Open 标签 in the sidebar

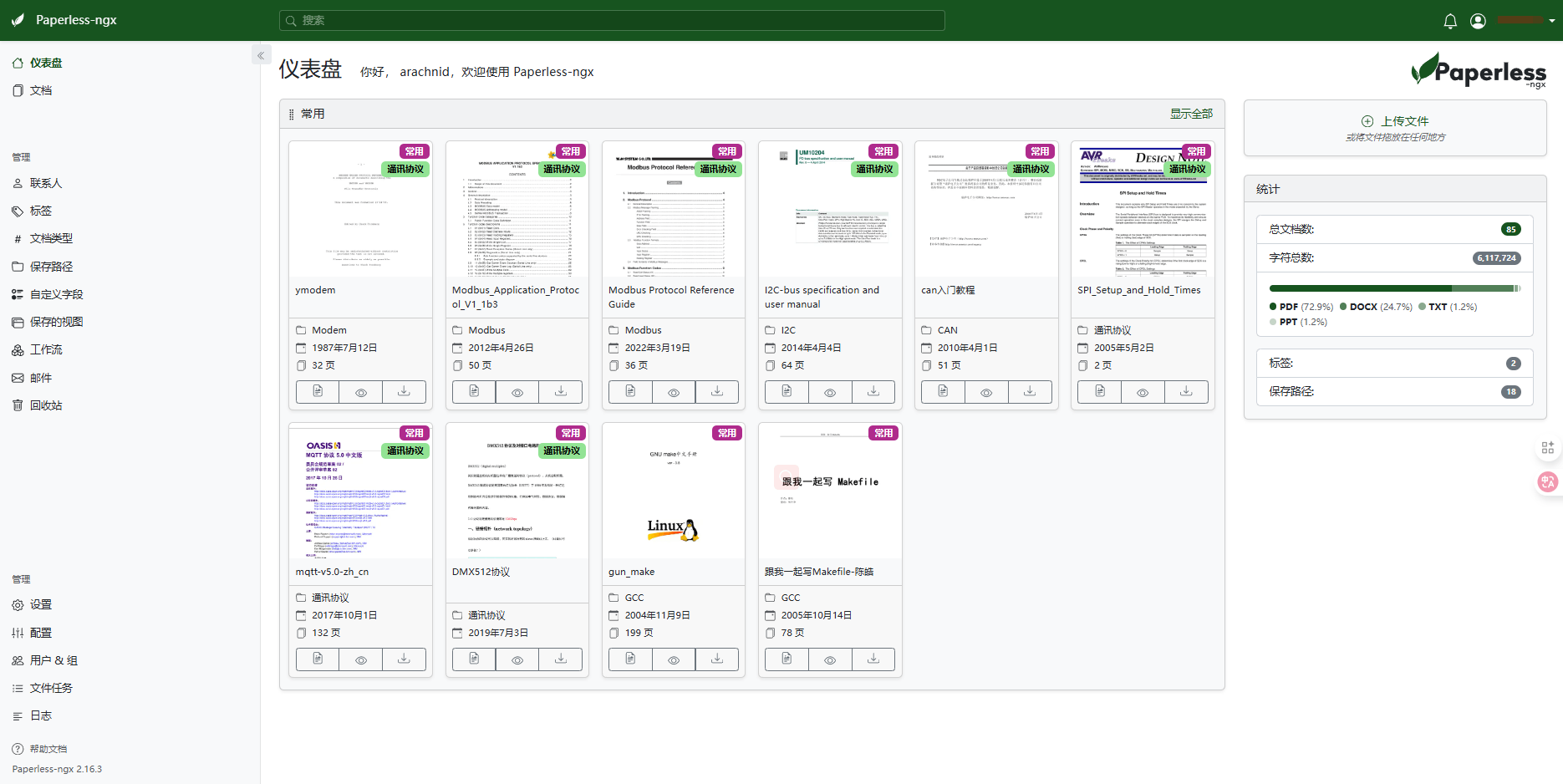[x=41, y=211]
